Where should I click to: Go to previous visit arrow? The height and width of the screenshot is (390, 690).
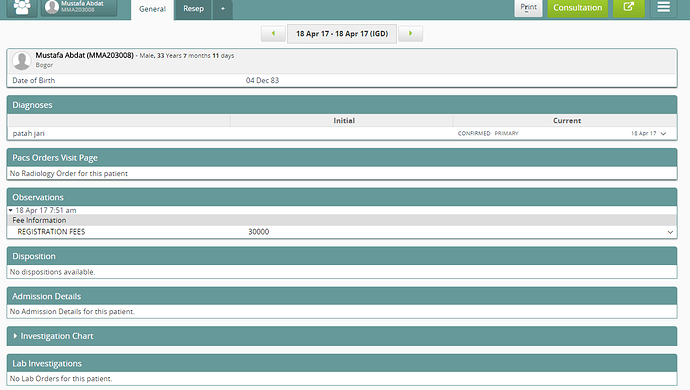(x=273, y=33)
